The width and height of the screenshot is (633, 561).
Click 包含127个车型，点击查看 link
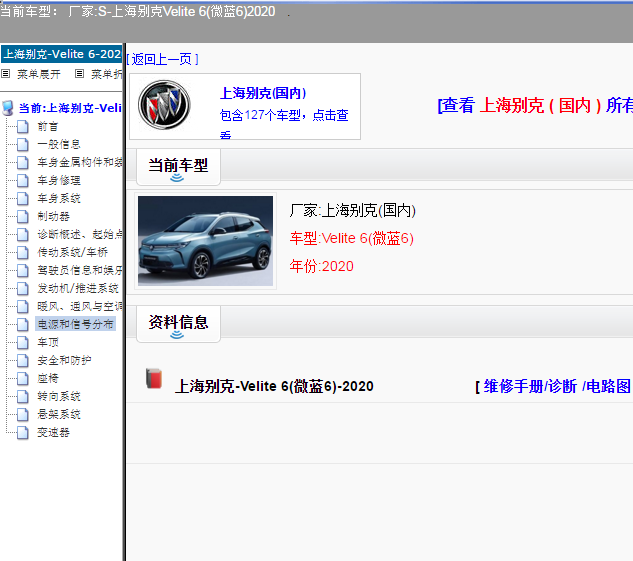[284, 124]
